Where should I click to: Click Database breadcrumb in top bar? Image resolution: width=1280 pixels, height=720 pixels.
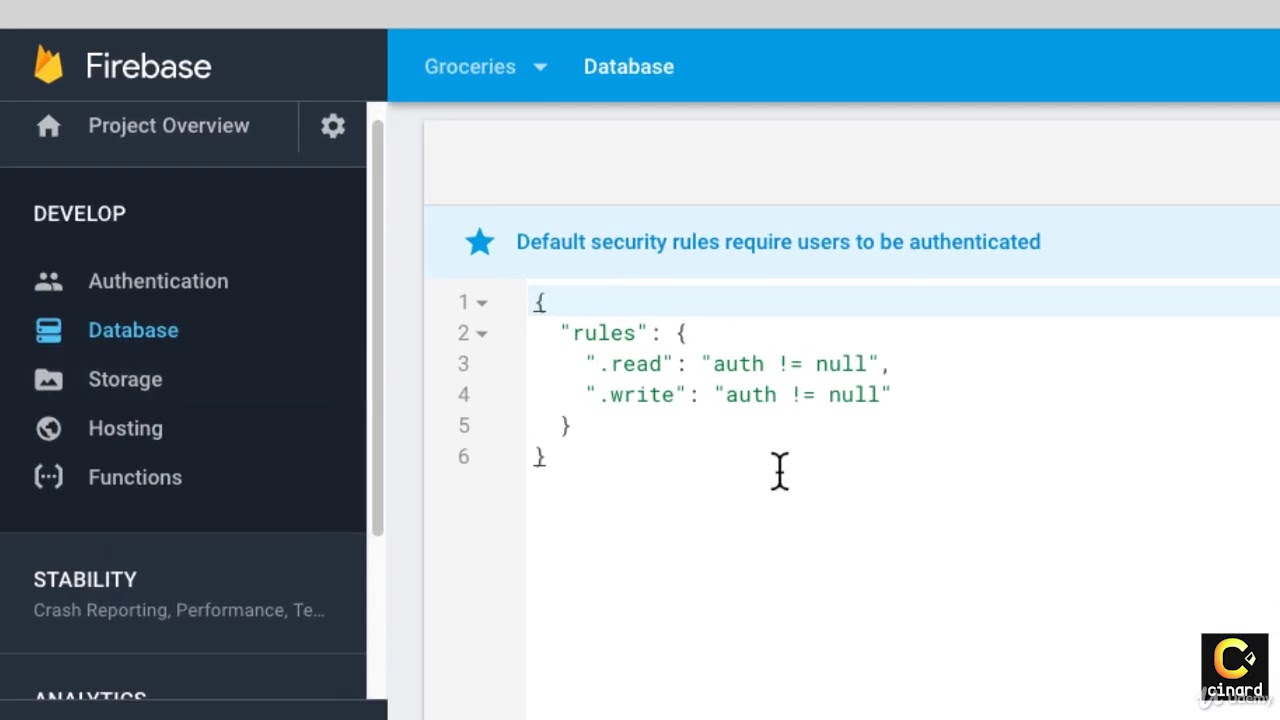[x=629, y=67]
